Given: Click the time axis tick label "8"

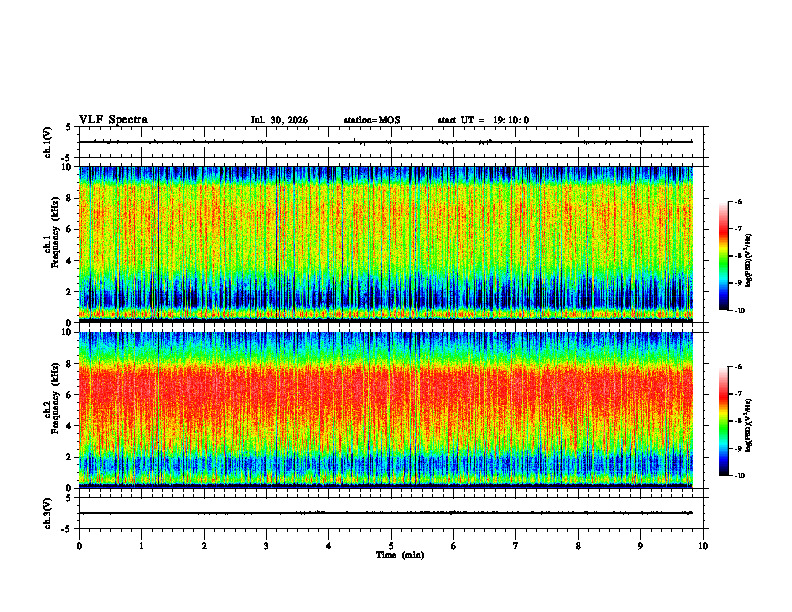Looking at the screenshot, I should coord(578,546).
